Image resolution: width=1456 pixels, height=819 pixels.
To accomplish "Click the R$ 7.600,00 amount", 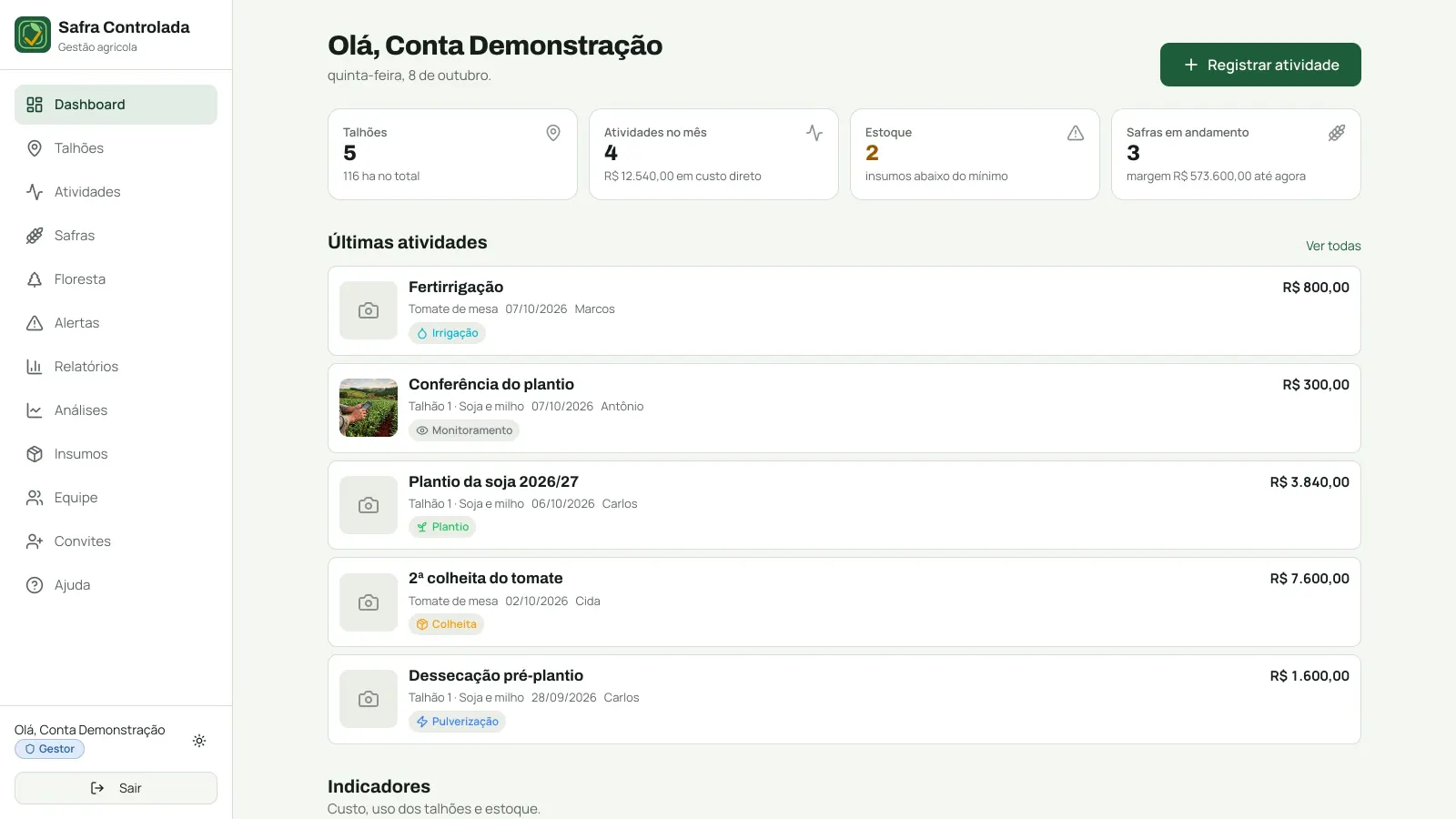I will point(1309,579).
